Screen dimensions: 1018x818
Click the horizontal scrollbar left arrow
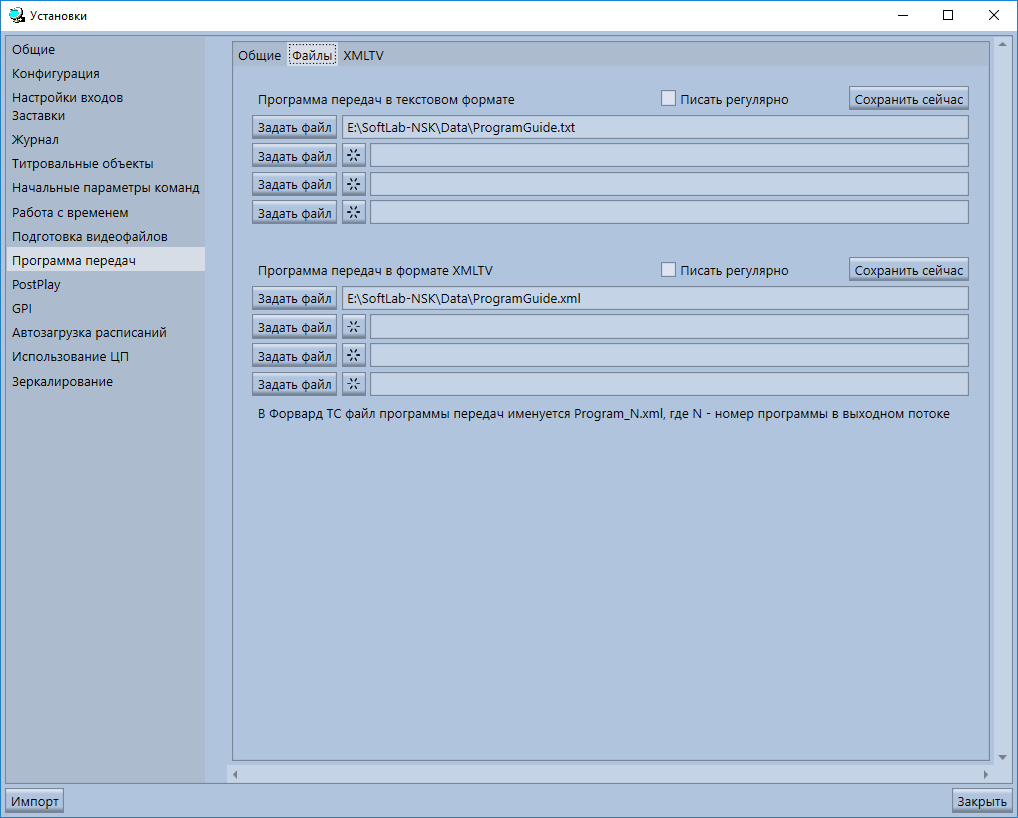point(235,774)
